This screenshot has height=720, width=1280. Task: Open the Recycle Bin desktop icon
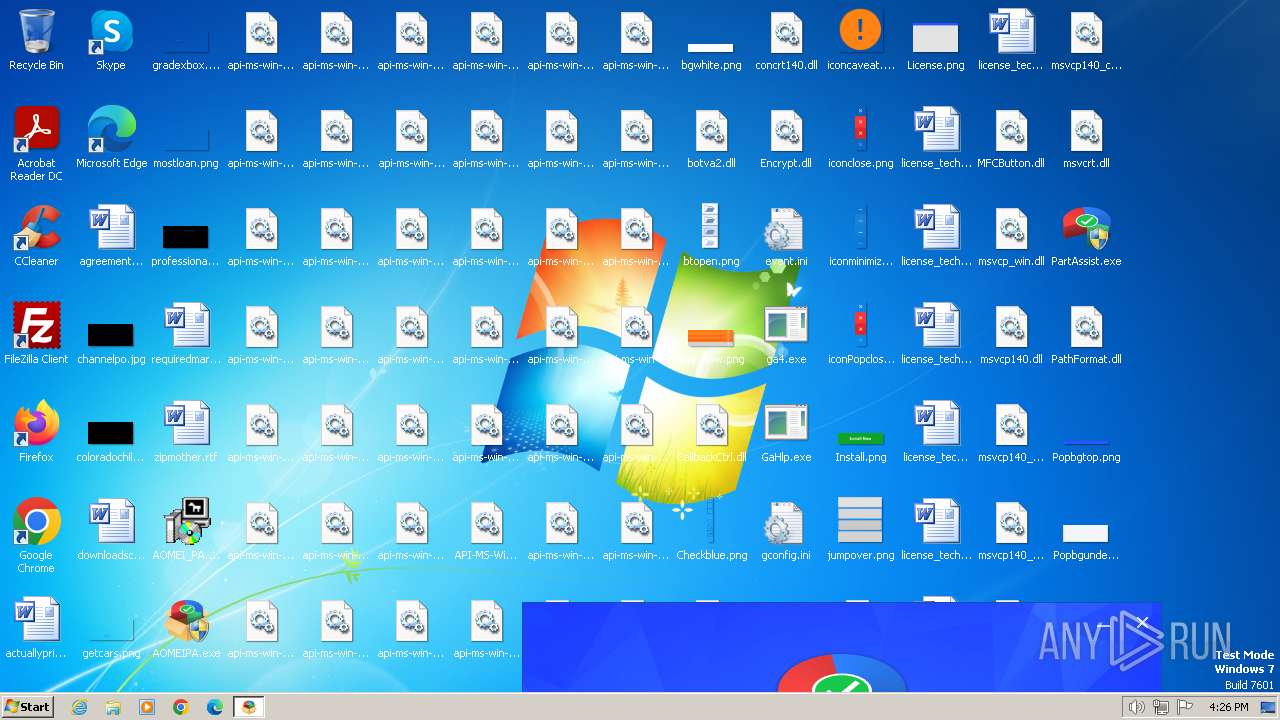pyautogui.click(x=36, y=40)
